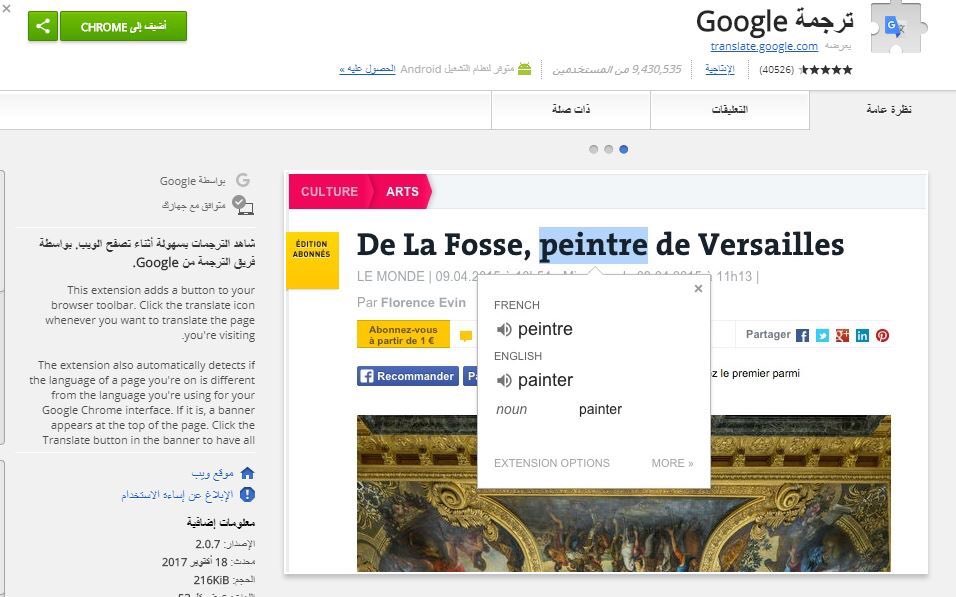The width and height of the screenshot is (956, 597).
Task: Play English pronunciation of painter
Action: (x=504, y=381)
